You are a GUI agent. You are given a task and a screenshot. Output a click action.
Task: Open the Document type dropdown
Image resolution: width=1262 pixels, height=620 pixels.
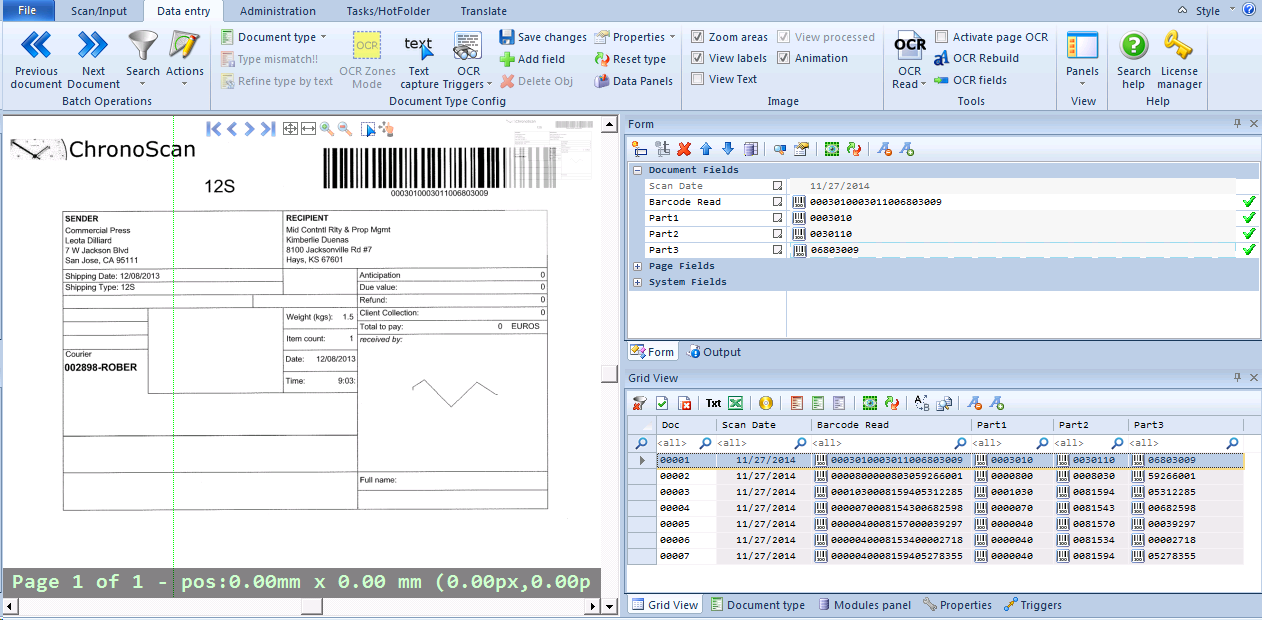pos(274,37)
